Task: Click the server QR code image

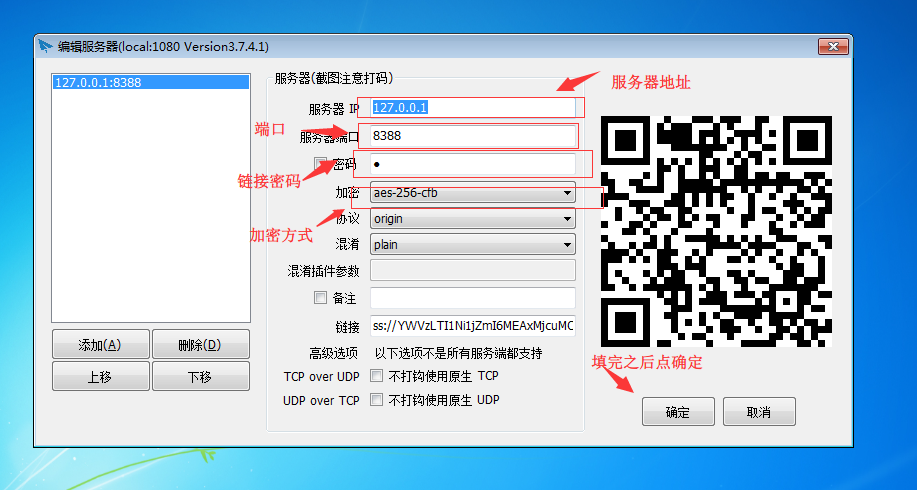Action: tap(716, 232)
